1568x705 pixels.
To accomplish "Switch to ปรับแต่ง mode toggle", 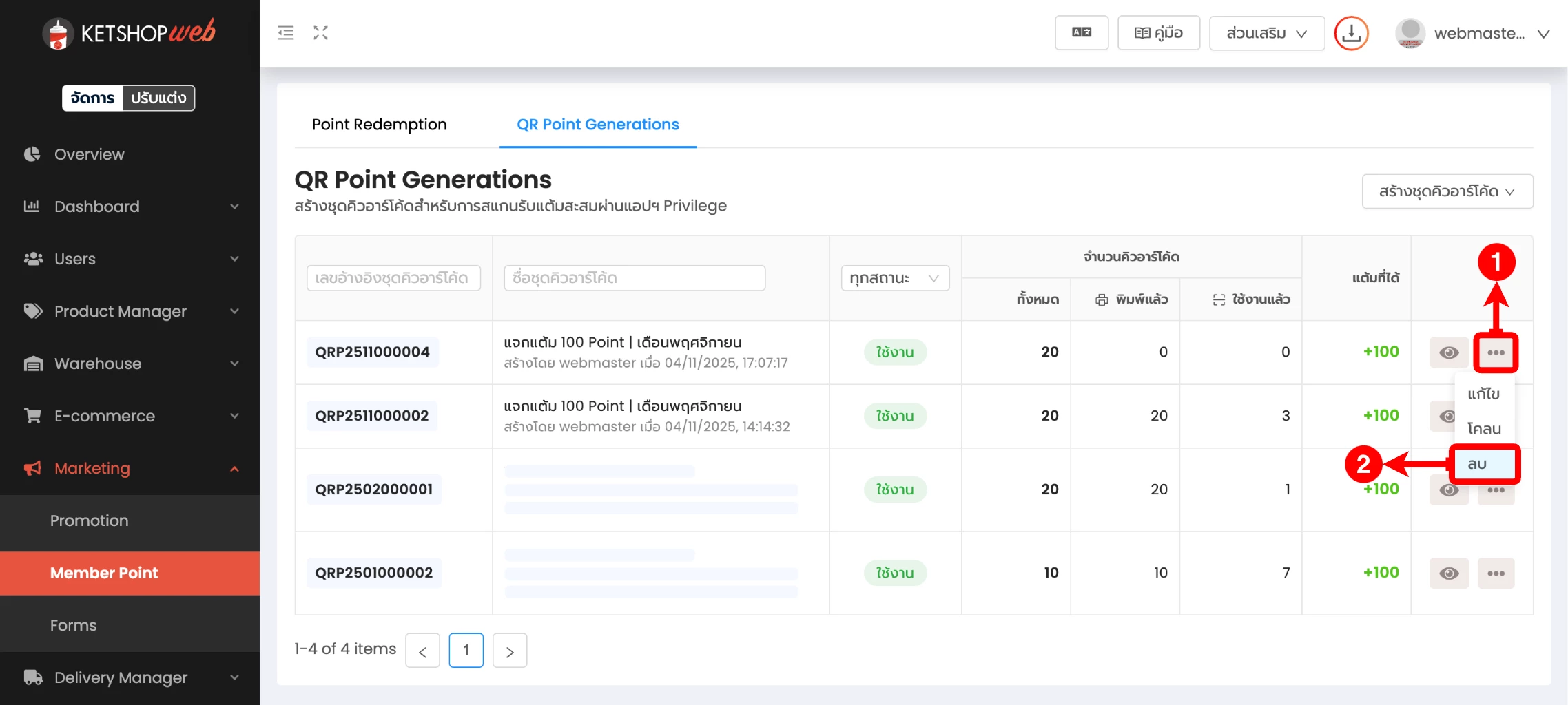I will 158,98.
